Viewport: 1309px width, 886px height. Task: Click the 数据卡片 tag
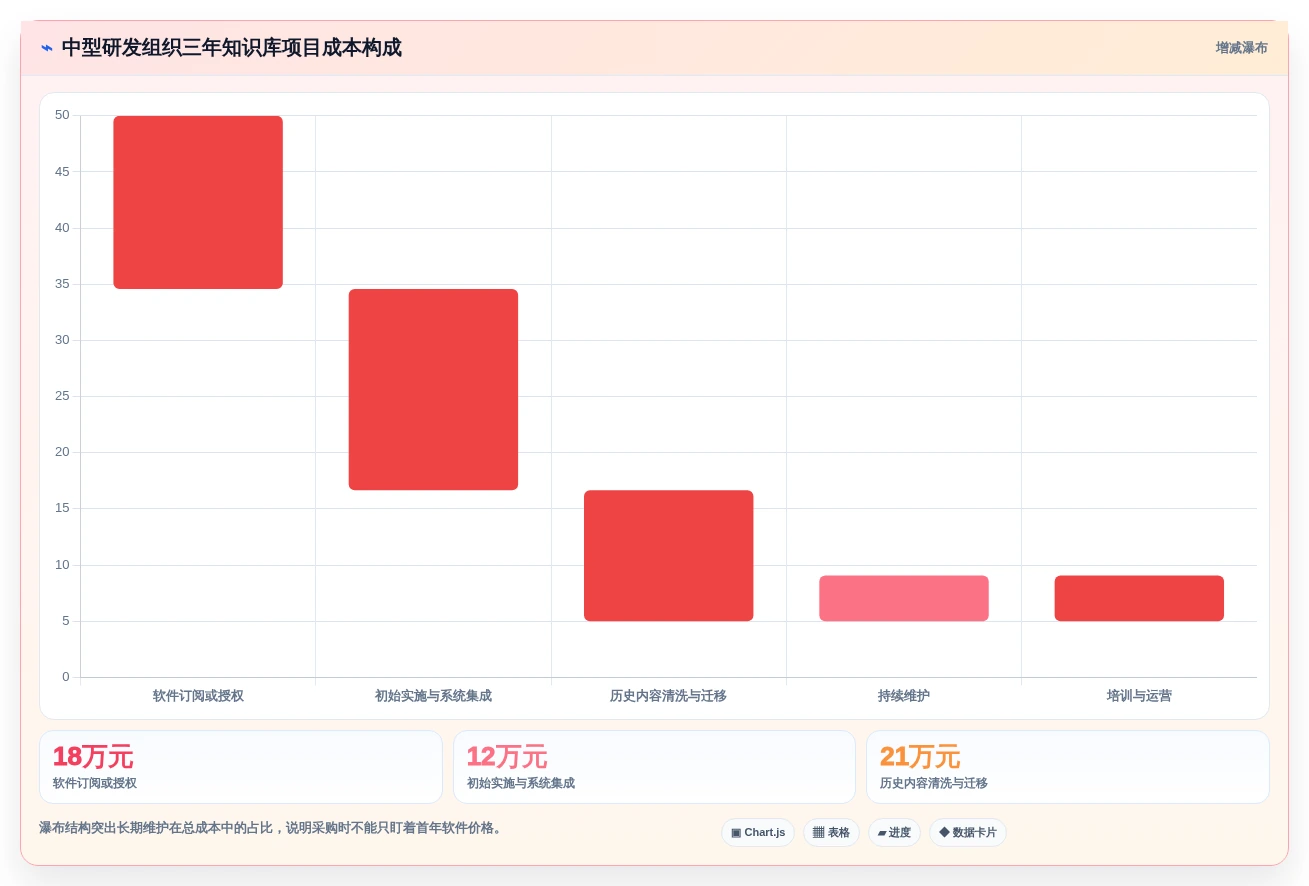tap(968, 832)
